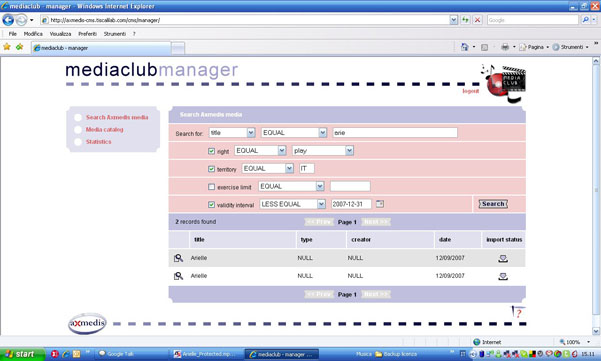Click the Media Club logo
Screen dimensions: 601x361
[504, 84]
